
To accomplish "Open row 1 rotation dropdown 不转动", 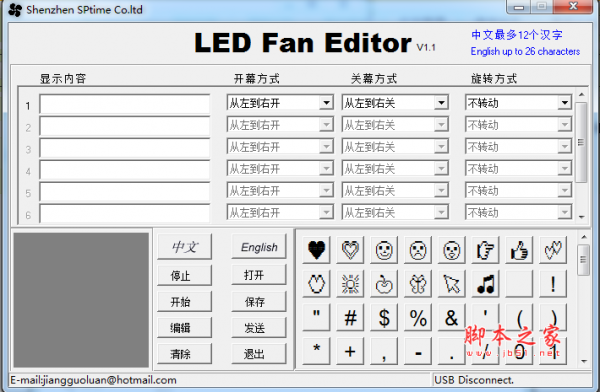I will coord(518,103).
